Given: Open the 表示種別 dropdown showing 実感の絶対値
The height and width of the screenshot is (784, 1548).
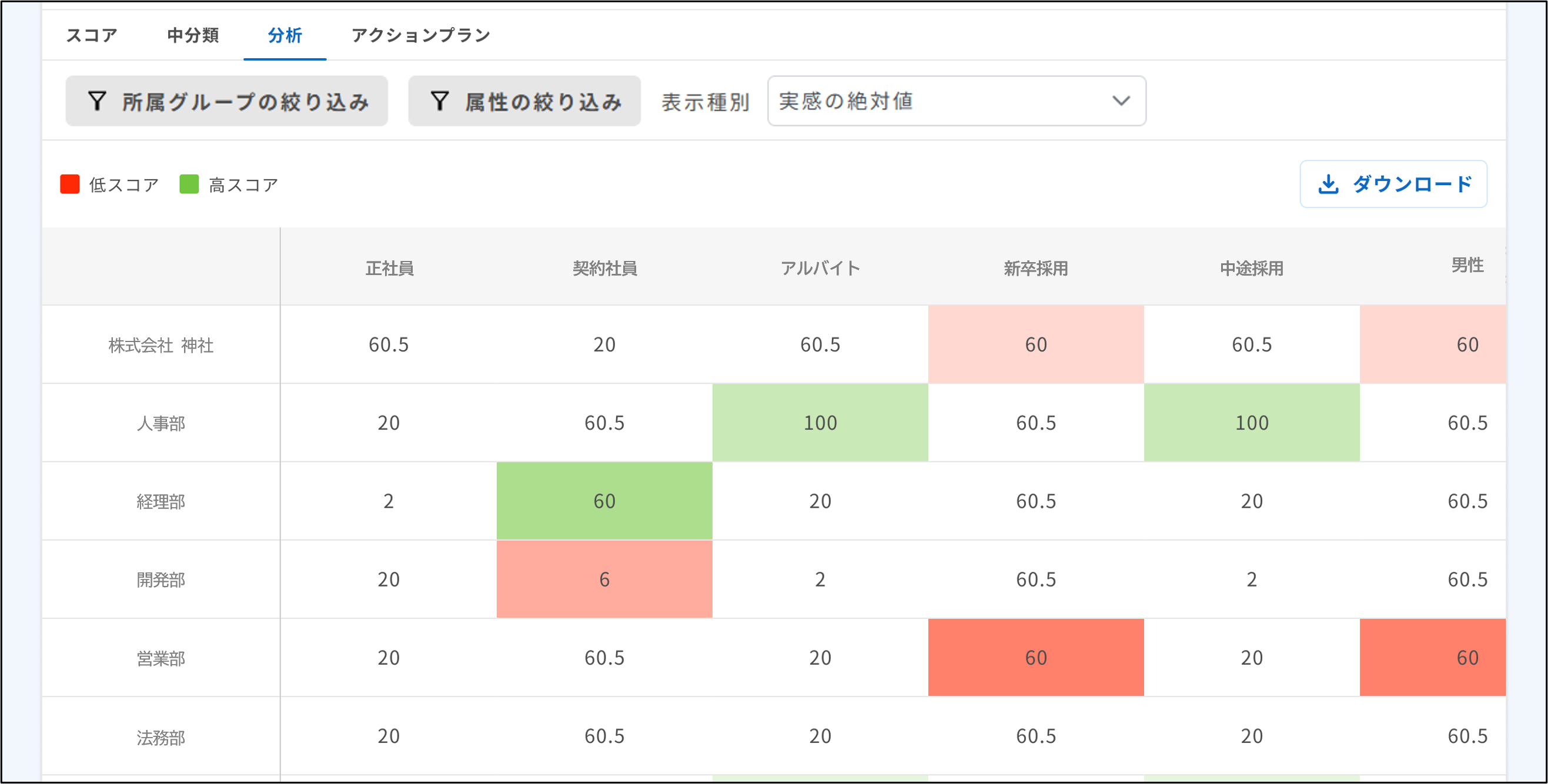Looking at the screenshot, I should coord(955,101).
